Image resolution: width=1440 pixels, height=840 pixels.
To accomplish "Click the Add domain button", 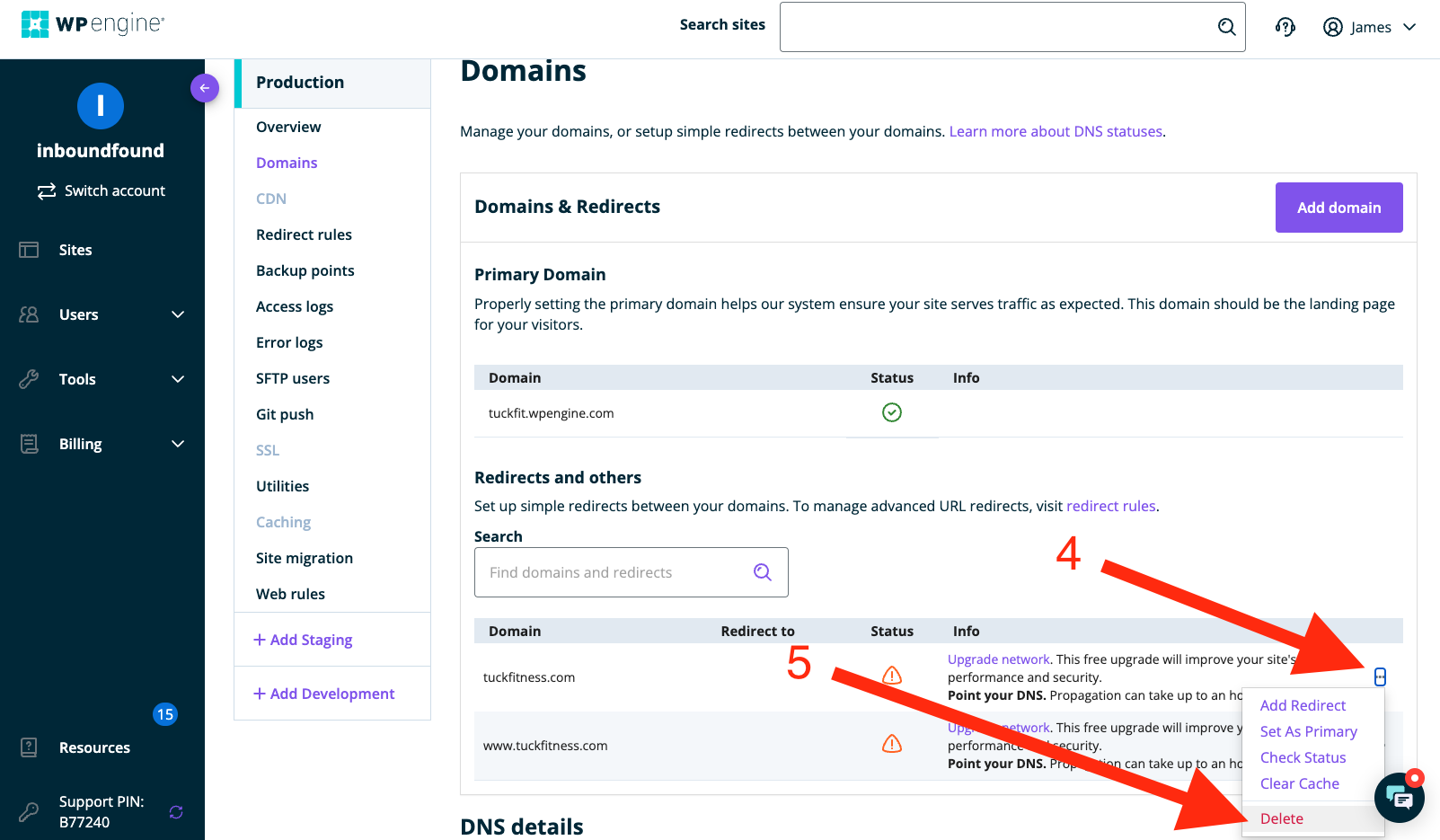I will pyautogui.click(x=1338, y=208).
